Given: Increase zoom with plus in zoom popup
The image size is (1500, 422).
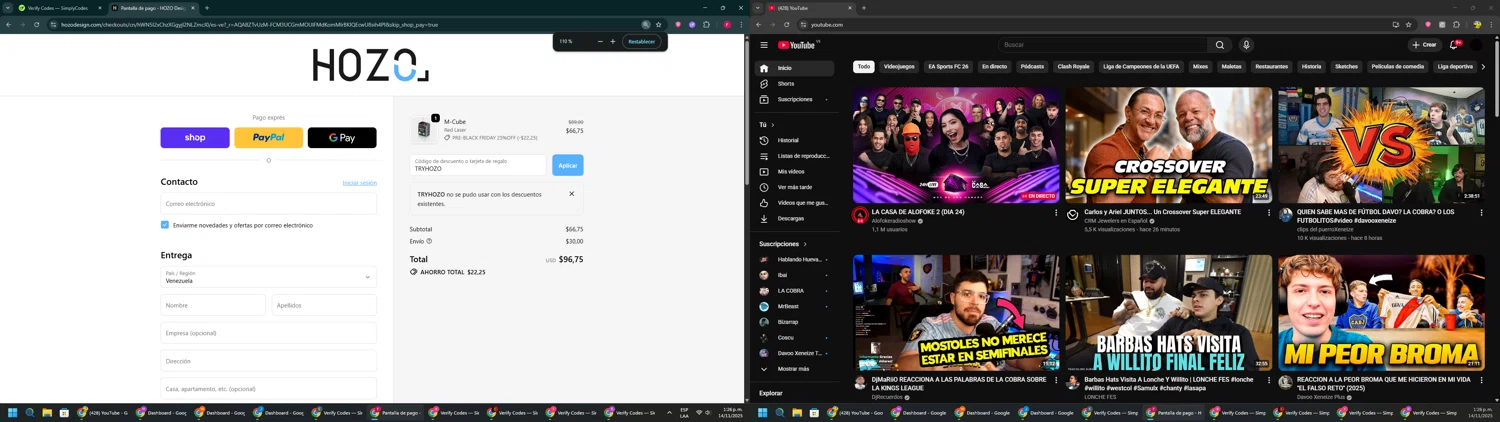Looking at the screenshot, I should coord(613,42).
